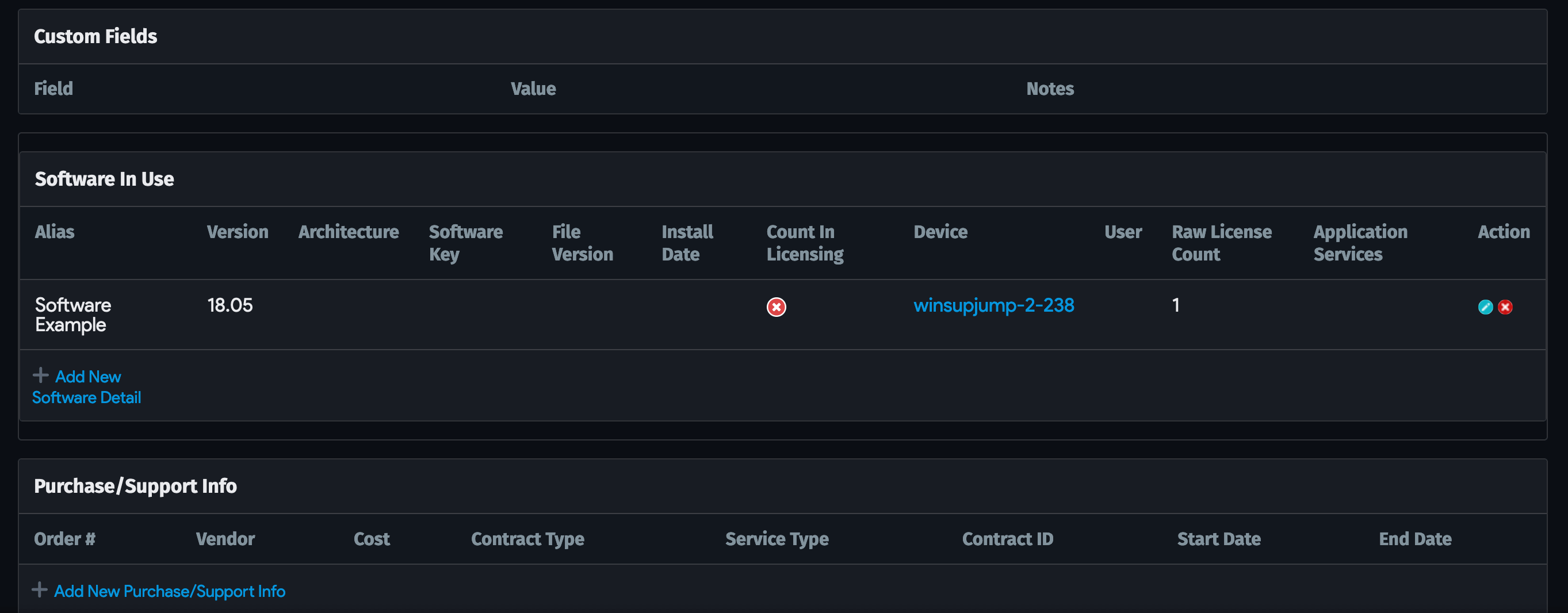Collapse the Custom Fields section
Viewport: 1568px width, 613px height.
pyautogui.click(x=95, y=36)
